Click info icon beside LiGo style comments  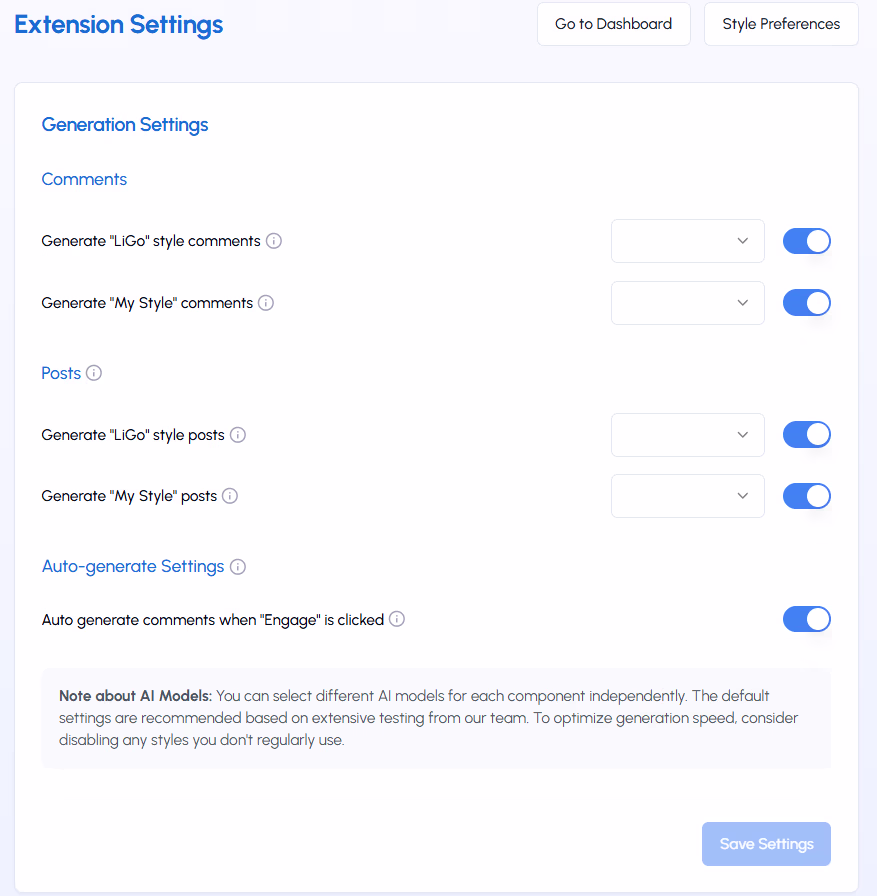(274, 241)
